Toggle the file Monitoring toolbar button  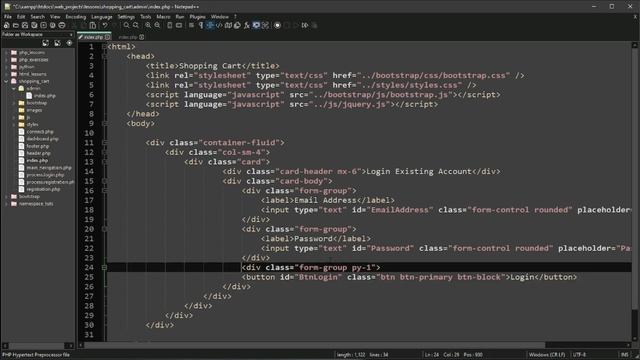(265, 25)
